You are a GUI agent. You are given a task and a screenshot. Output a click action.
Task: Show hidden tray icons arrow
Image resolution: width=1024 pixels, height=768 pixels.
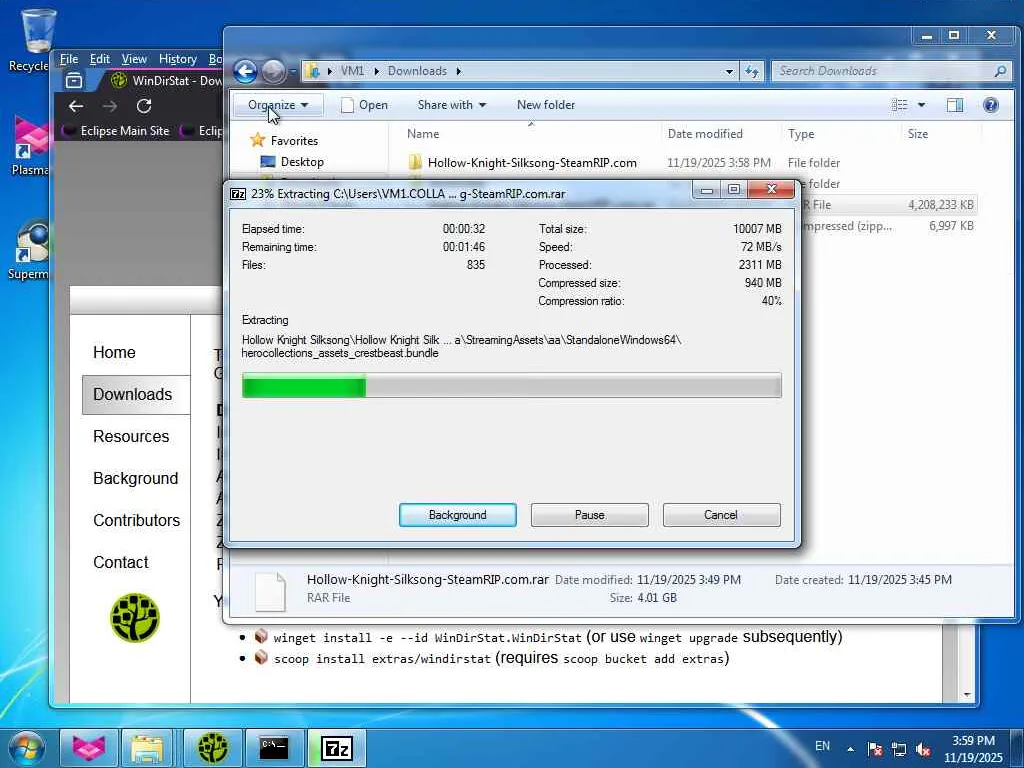(x=850, y=749)
